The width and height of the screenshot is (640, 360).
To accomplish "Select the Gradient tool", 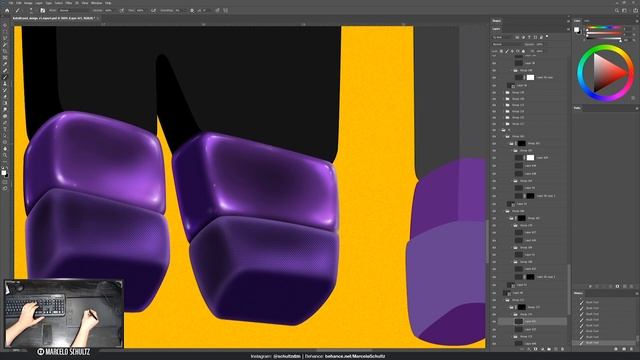I will [5, 103].
